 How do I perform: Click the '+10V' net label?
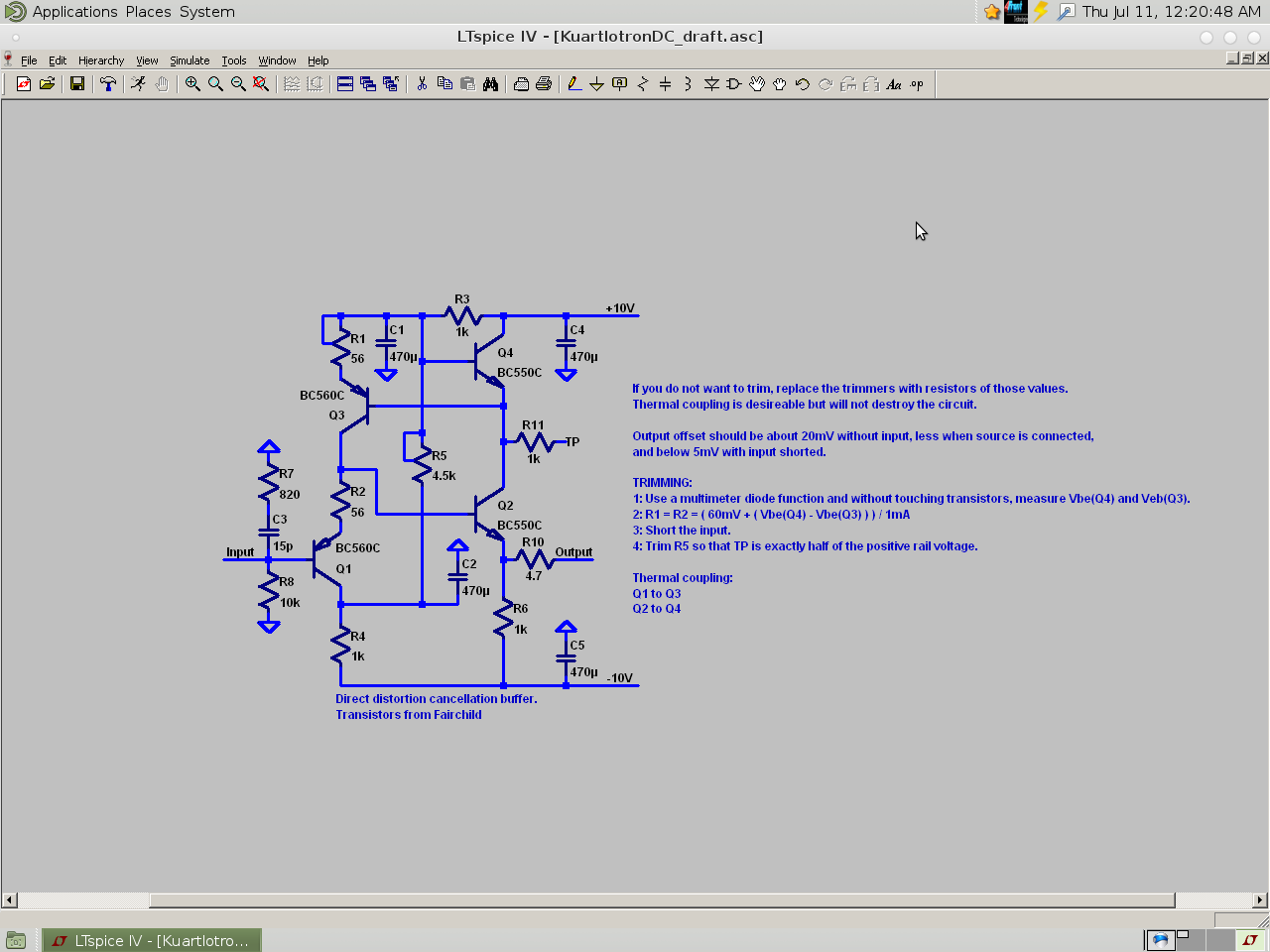click(x=620, y=308)
